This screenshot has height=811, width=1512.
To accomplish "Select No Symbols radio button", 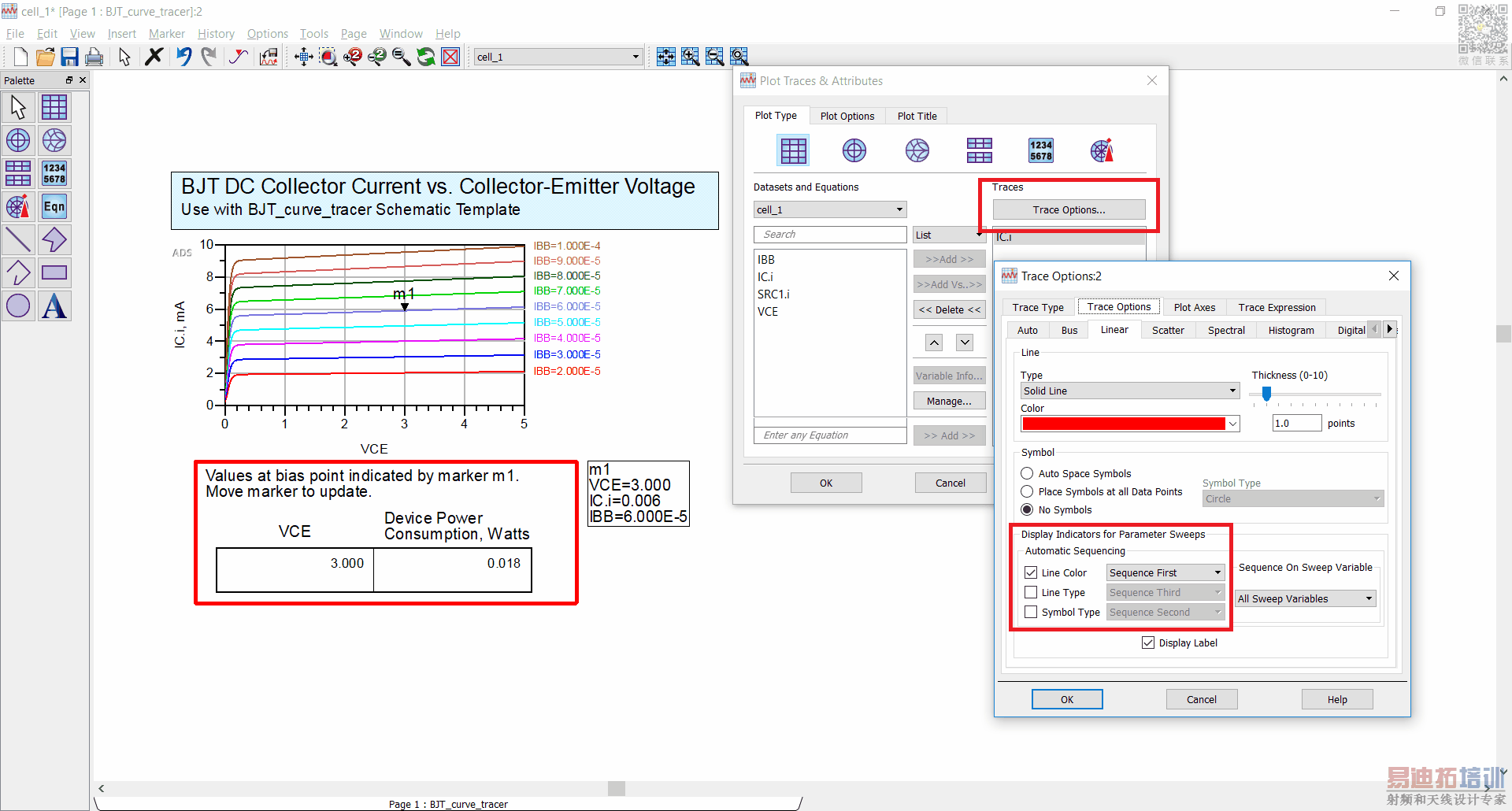I will pos(1027,509).
